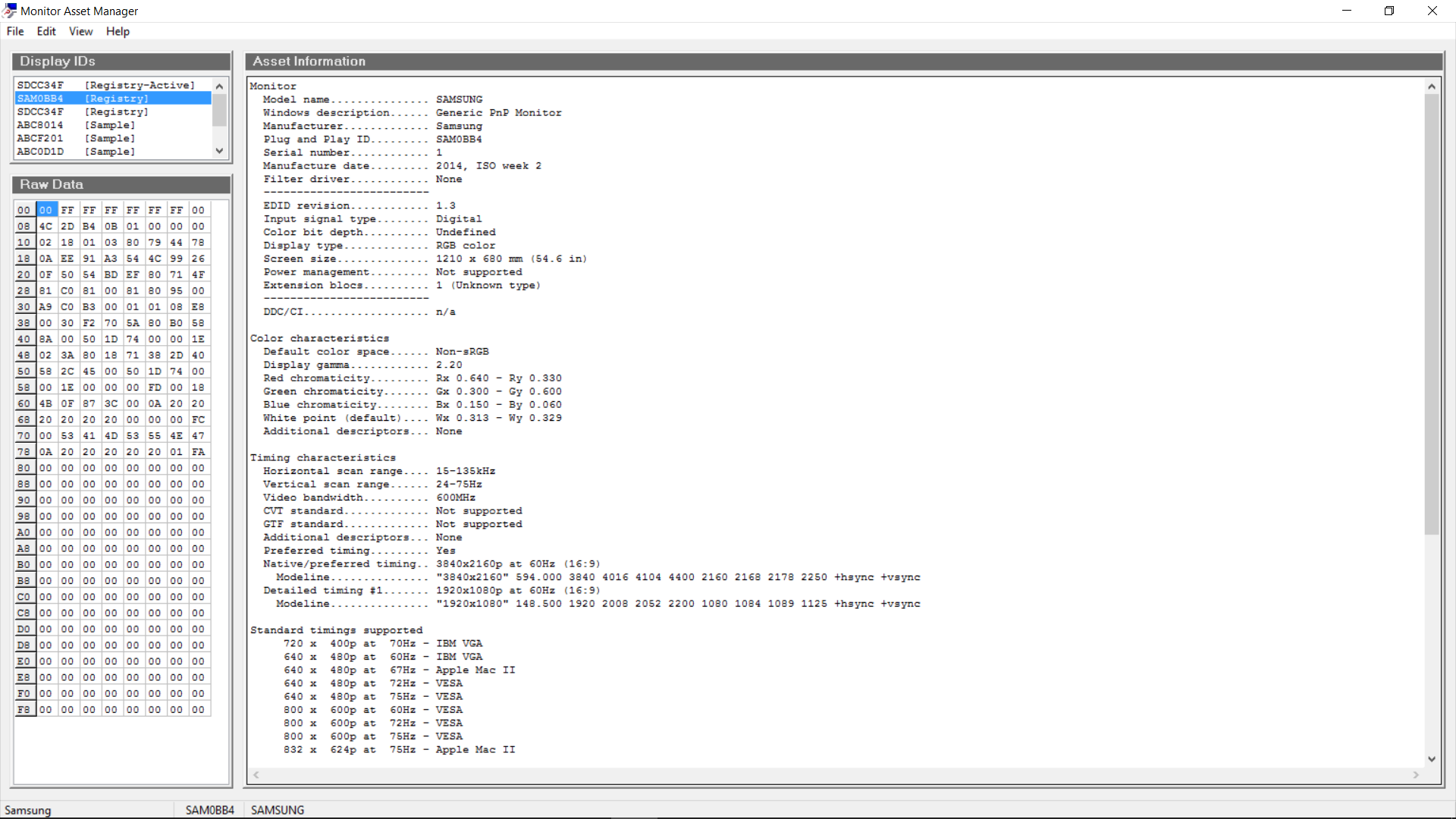Click the Display IDs panel header

coord(121,61)
